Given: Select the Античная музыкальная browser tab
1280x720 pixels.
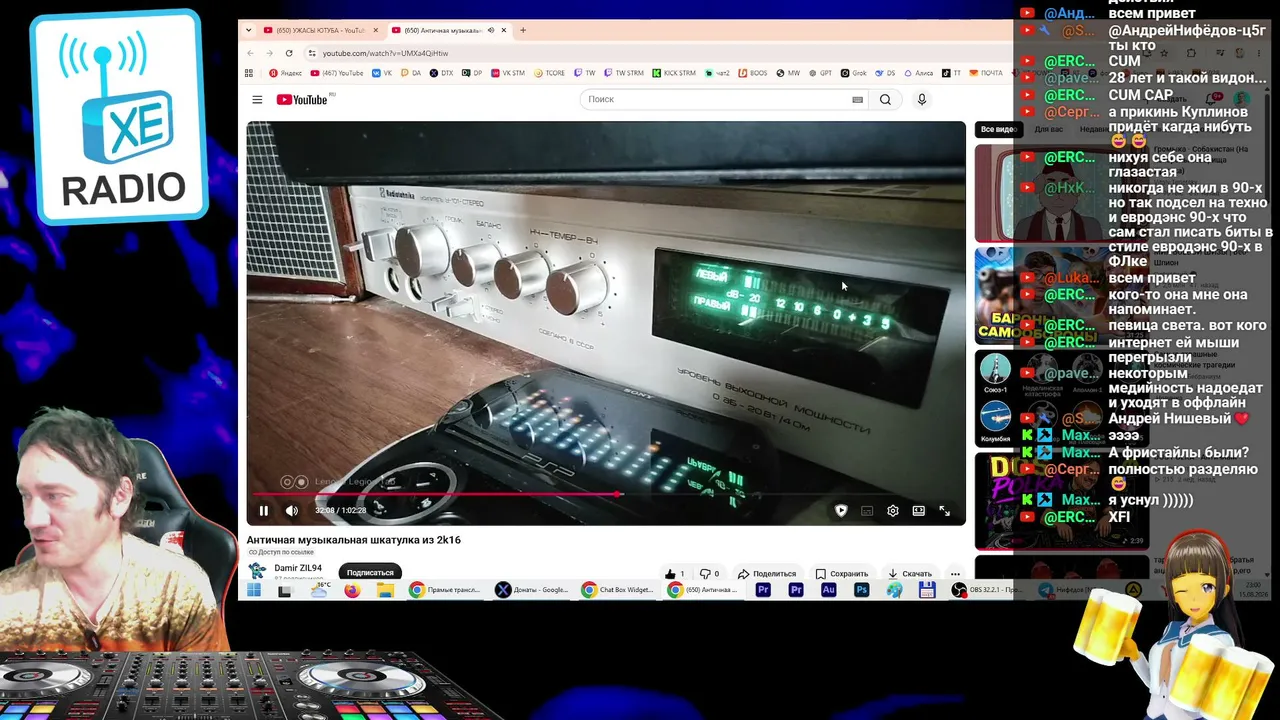Looking at the screenshot, I should tap(449, 30).
